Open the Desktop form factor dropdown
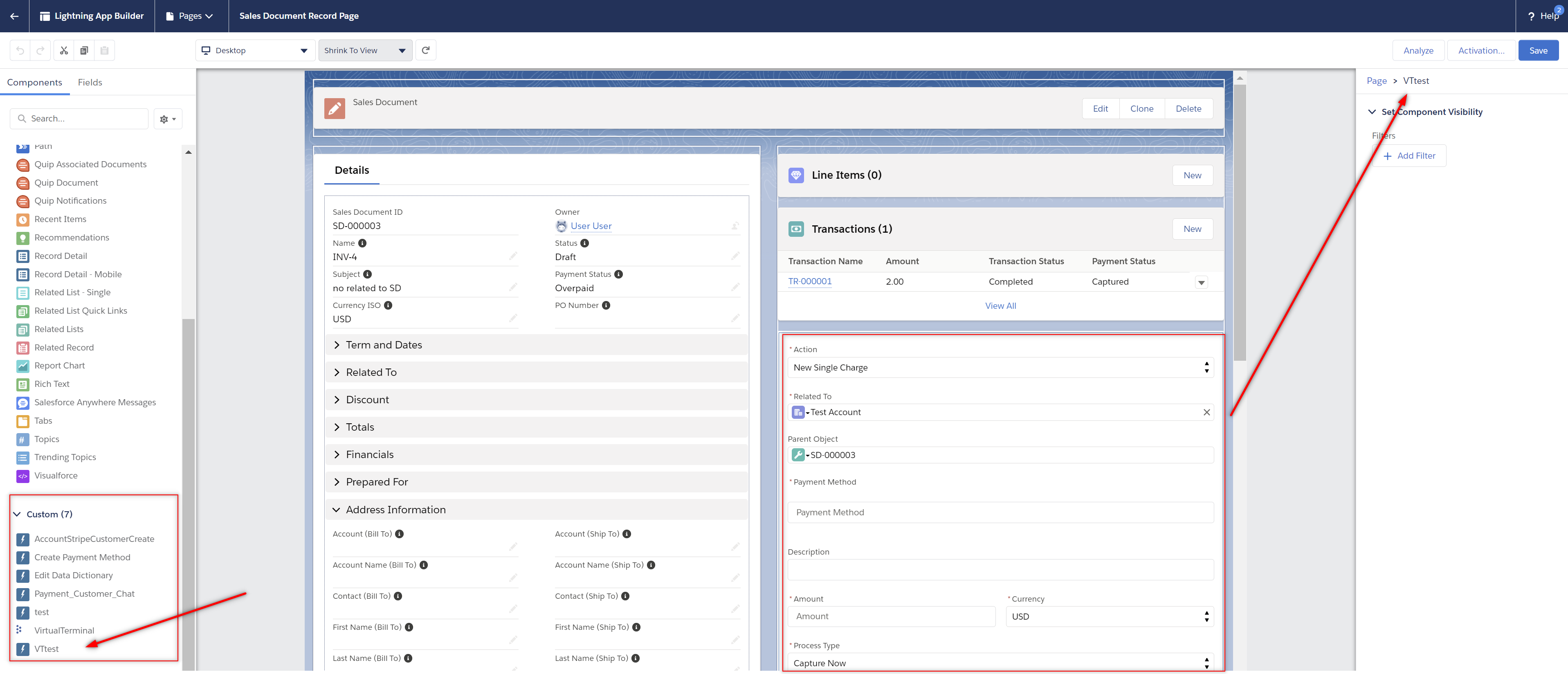Viewport: 1568px width, 674px height. 255,51
